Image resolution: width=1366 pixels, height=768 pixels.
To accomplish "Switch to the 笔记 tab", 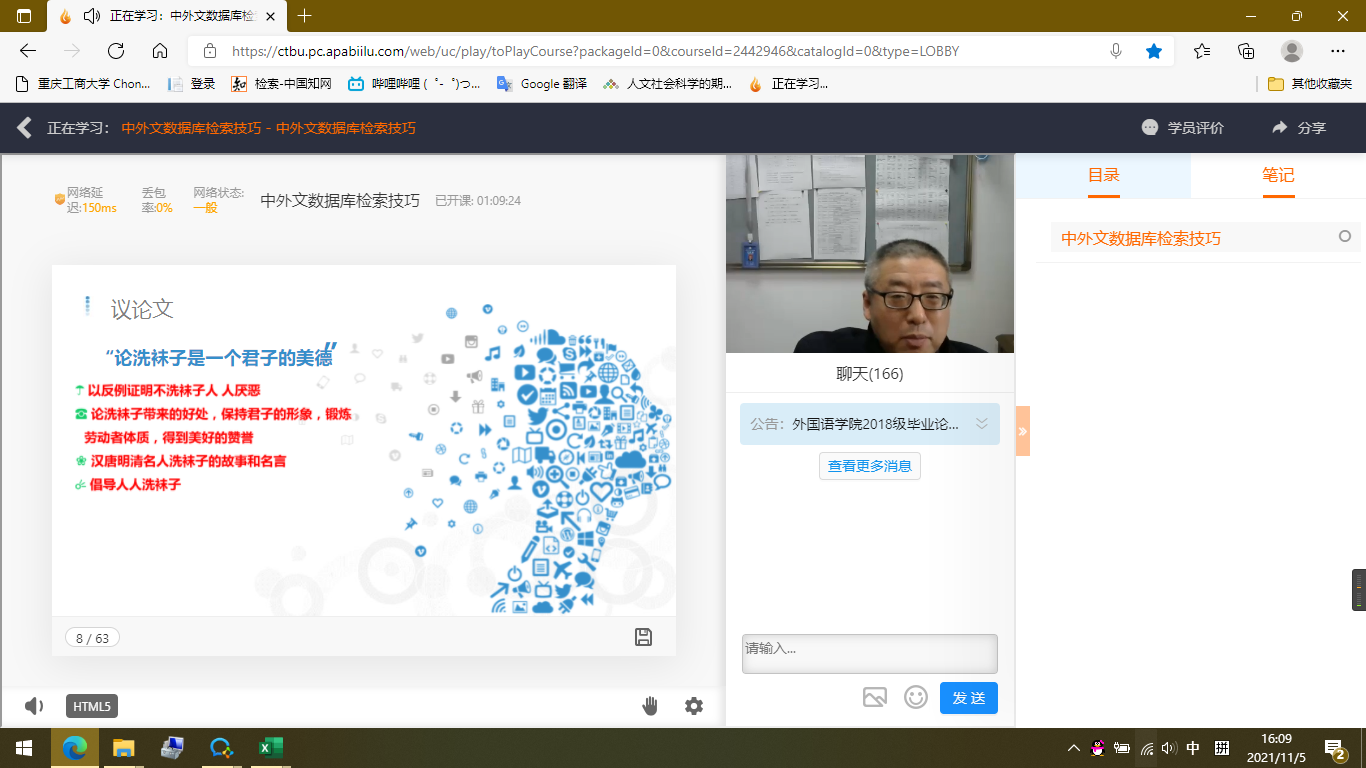I will pyautogui.click(x=1278, y=175).
